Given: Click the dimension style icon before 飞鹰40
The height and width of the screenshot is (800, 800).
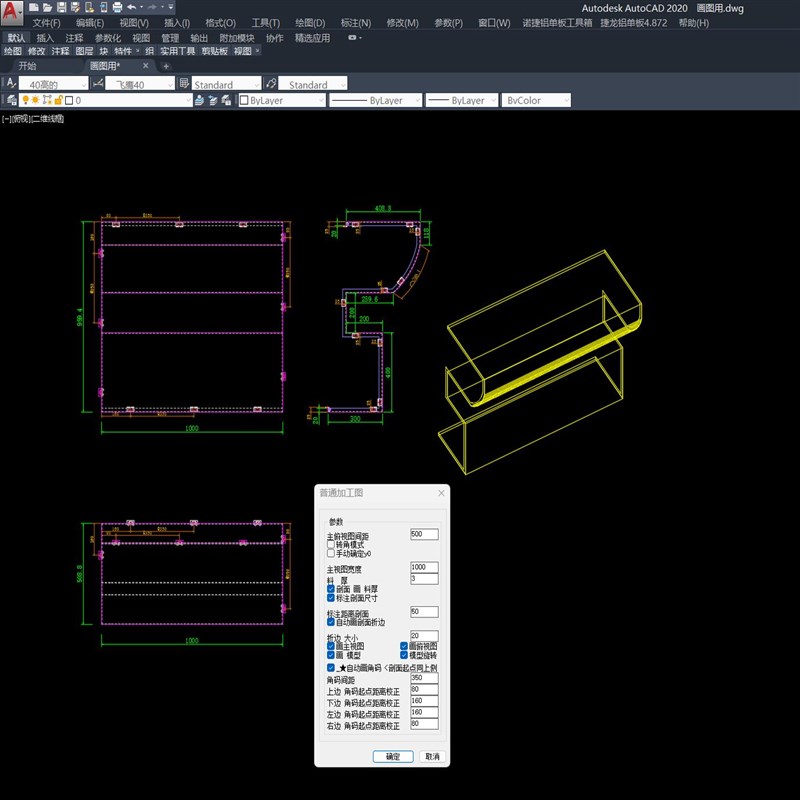Looking at the screenshot, I should tap(98, 83).
